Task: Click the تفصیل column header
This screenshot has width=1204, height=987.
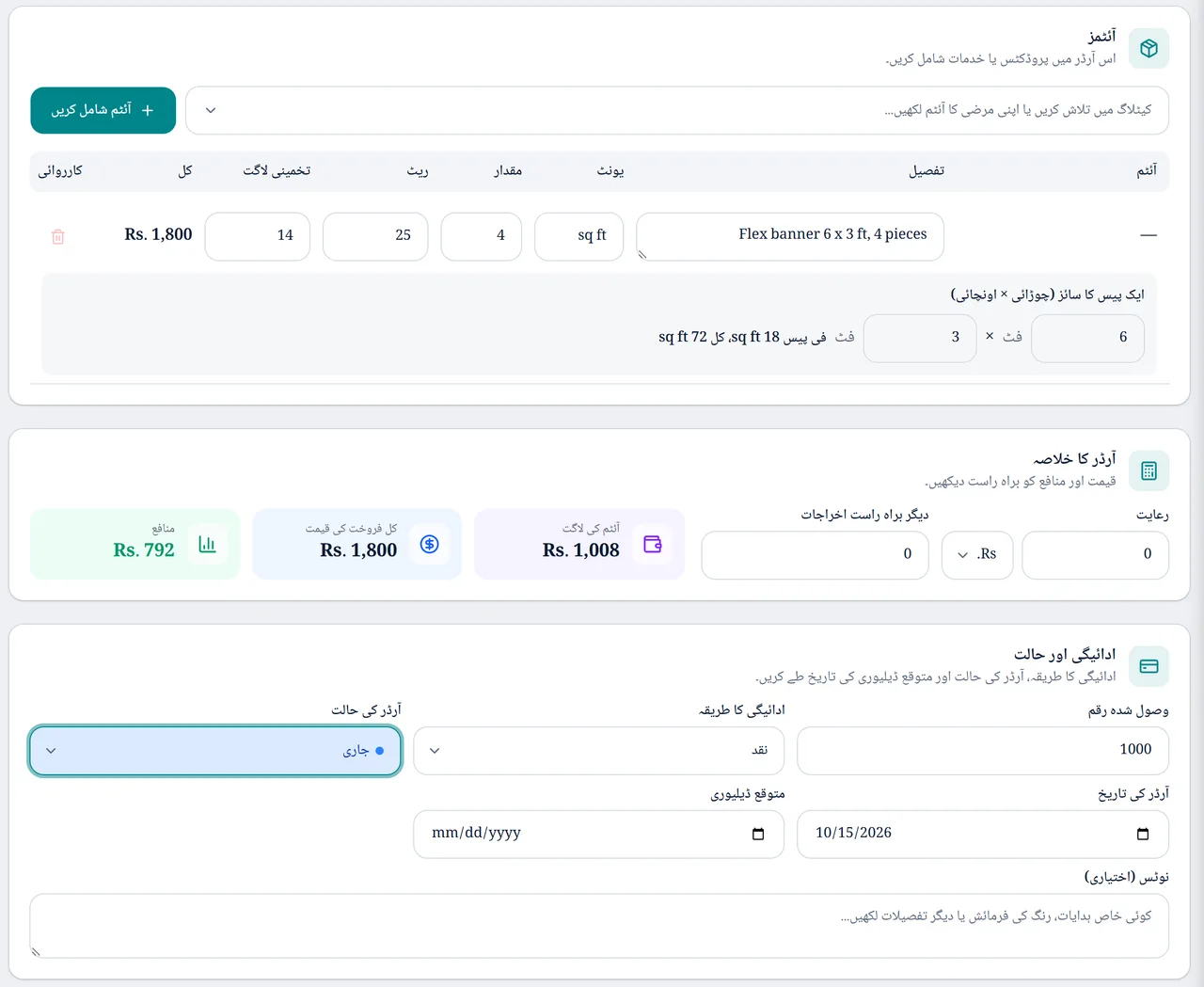Action: pyautogui.click(x=927, y=170)
